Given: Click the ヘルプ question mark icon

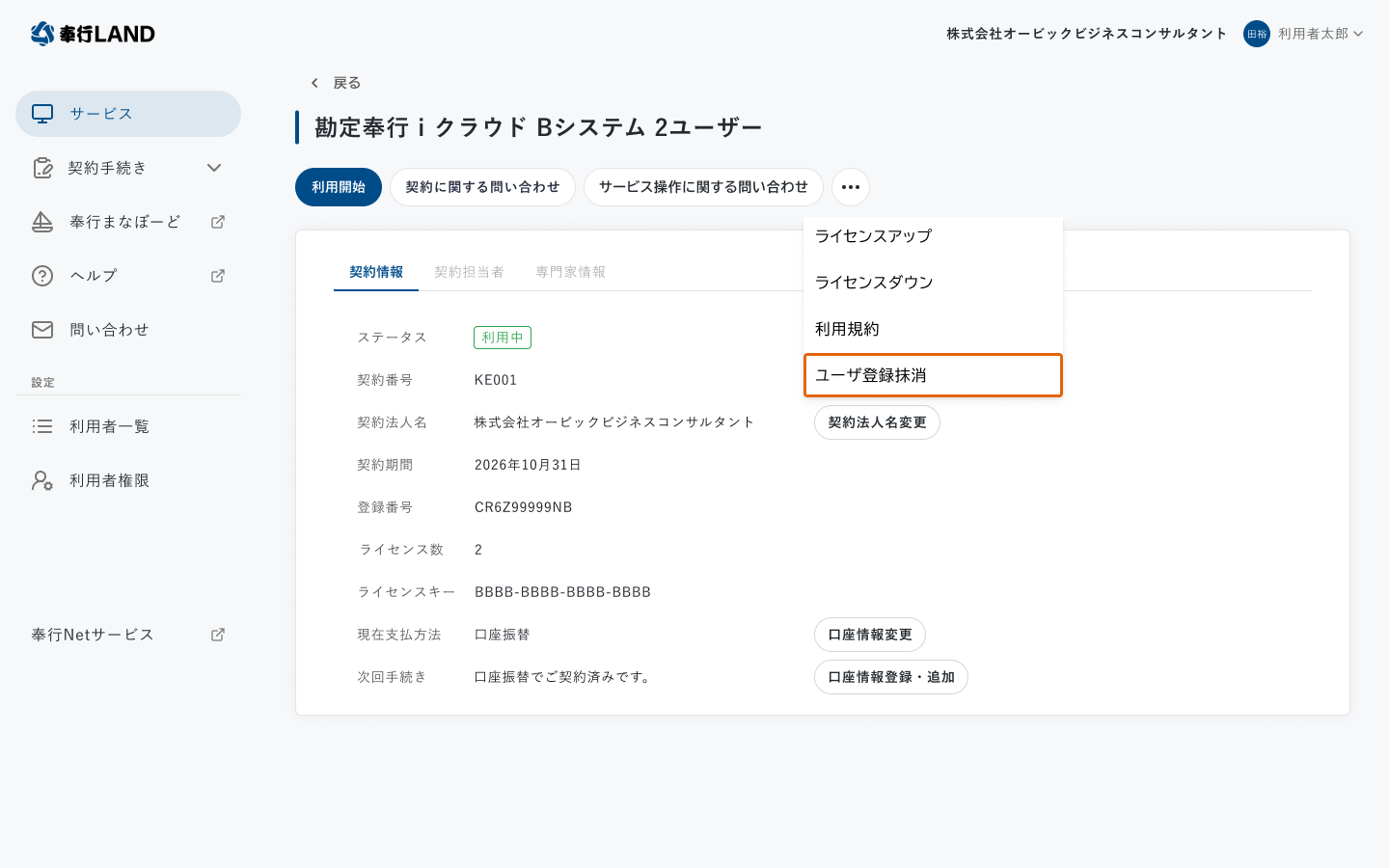Looking at the screenshot, I should coord(42,275).
